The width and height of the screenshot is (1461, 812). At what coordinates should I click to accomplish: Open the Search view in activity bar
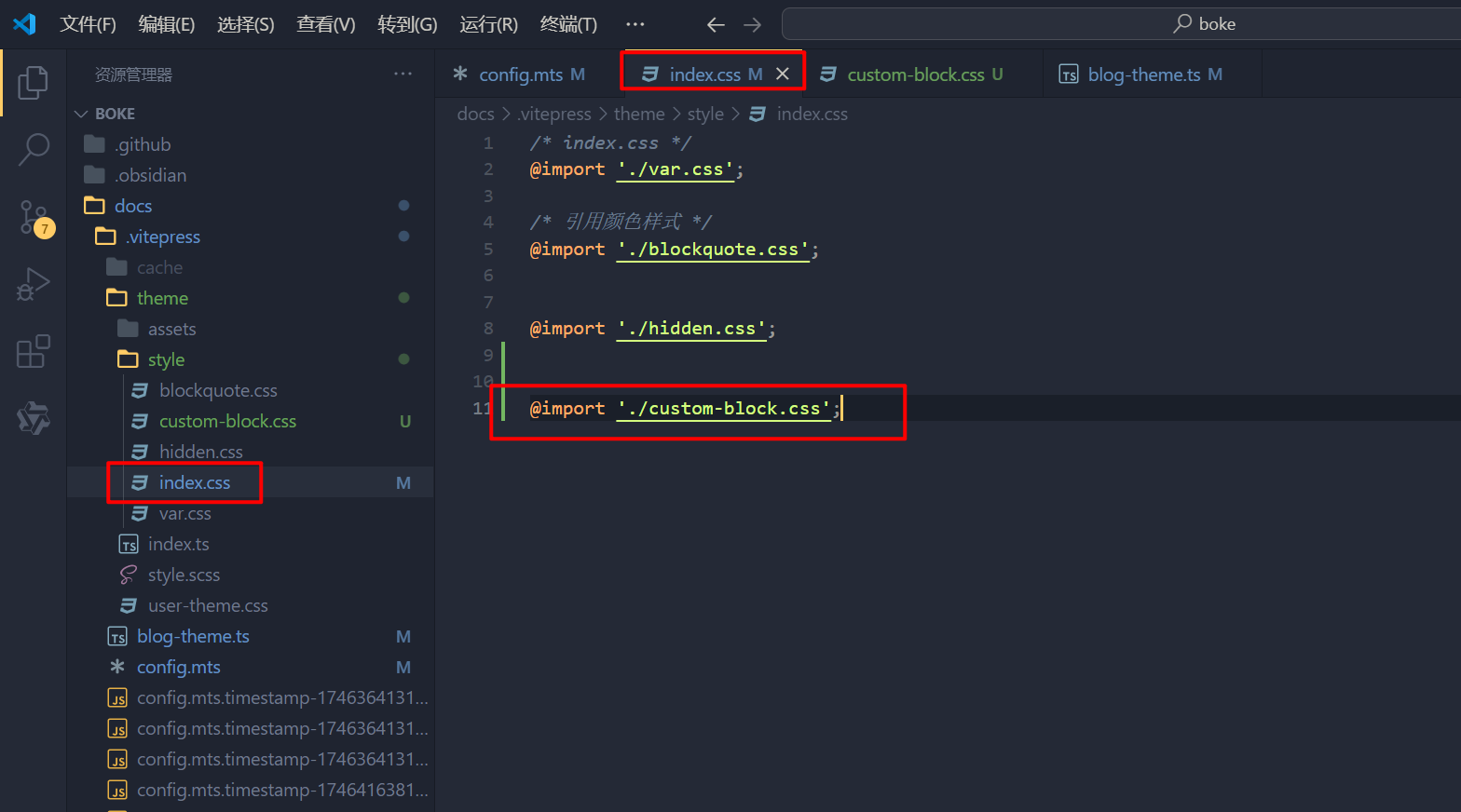click(x=34, y=149)
